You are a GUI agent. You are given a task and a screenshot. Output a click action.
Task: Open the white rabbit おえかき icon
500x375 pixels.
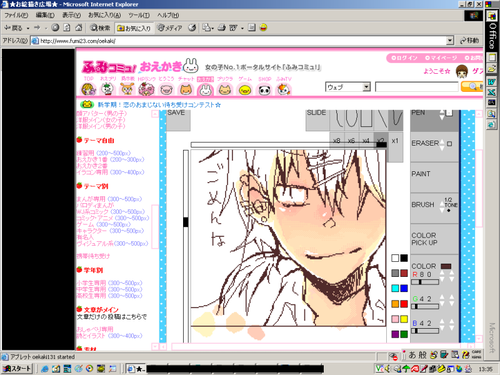tap(205, 89)
